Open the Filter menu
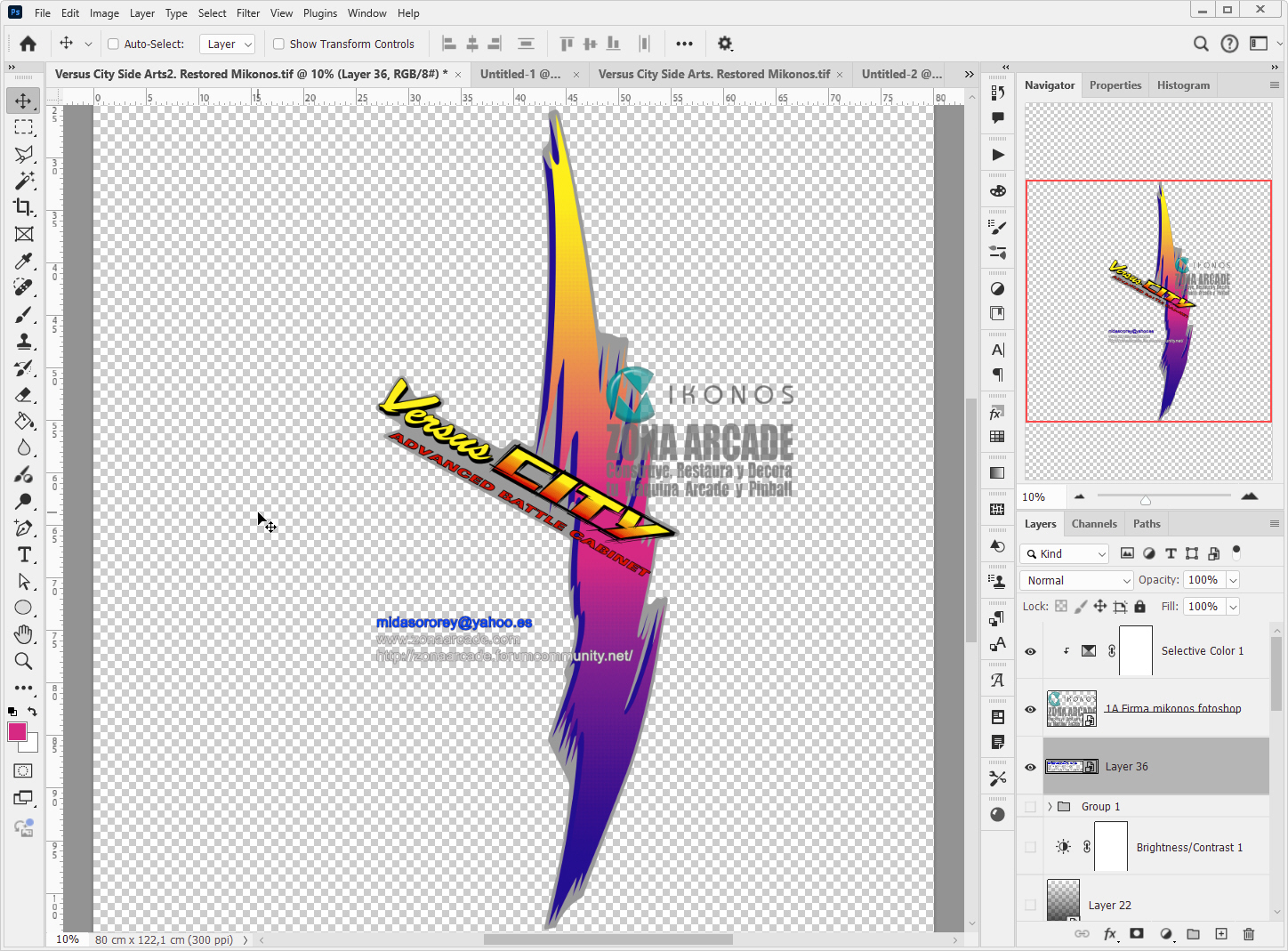Image resolution: width=1288 pixels, height=951 pixels. coord(247,13)
